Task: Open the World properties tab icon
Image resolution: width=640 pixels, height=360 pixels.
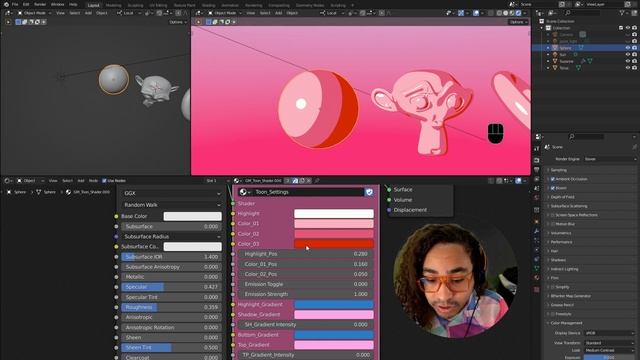Action: click(x=537, y=198)
